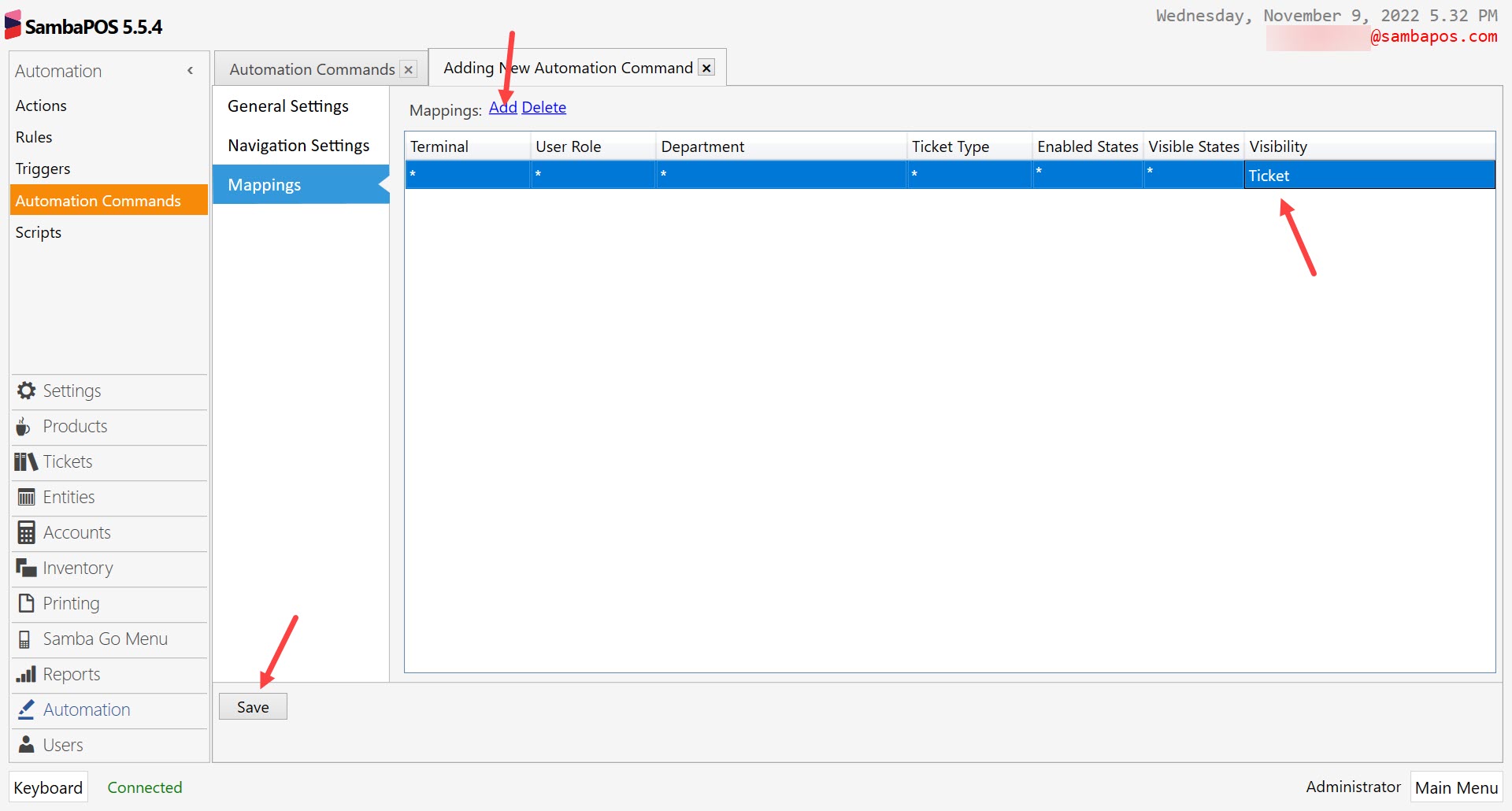Add a new mapping row
The height and width of the screenshot is (811, 1512).
(x=502, y=107)
